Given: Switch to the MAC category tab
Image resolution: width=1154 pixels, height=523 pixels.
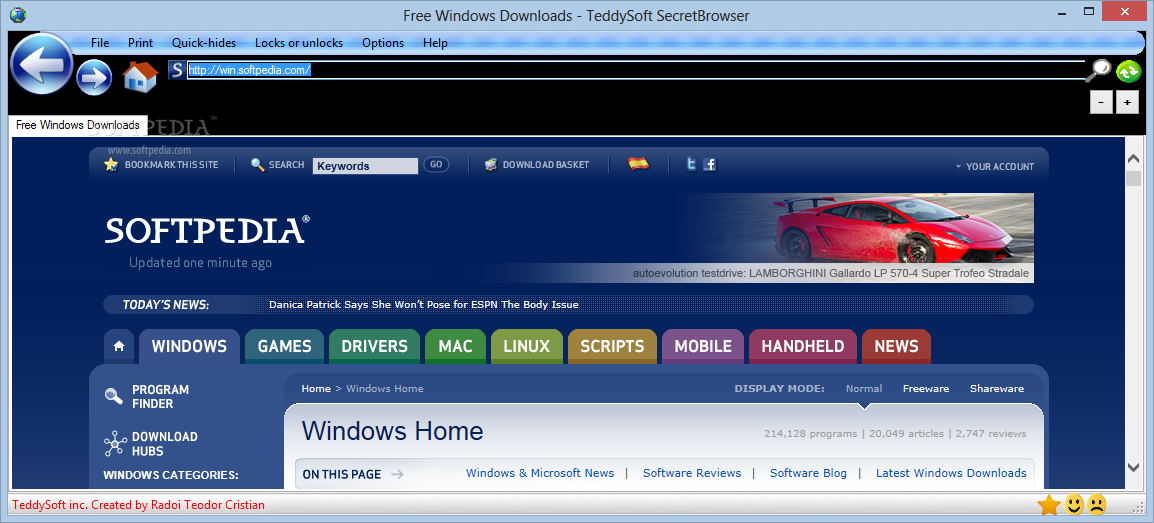Looking at the screenshot, I should pos(455,346).
